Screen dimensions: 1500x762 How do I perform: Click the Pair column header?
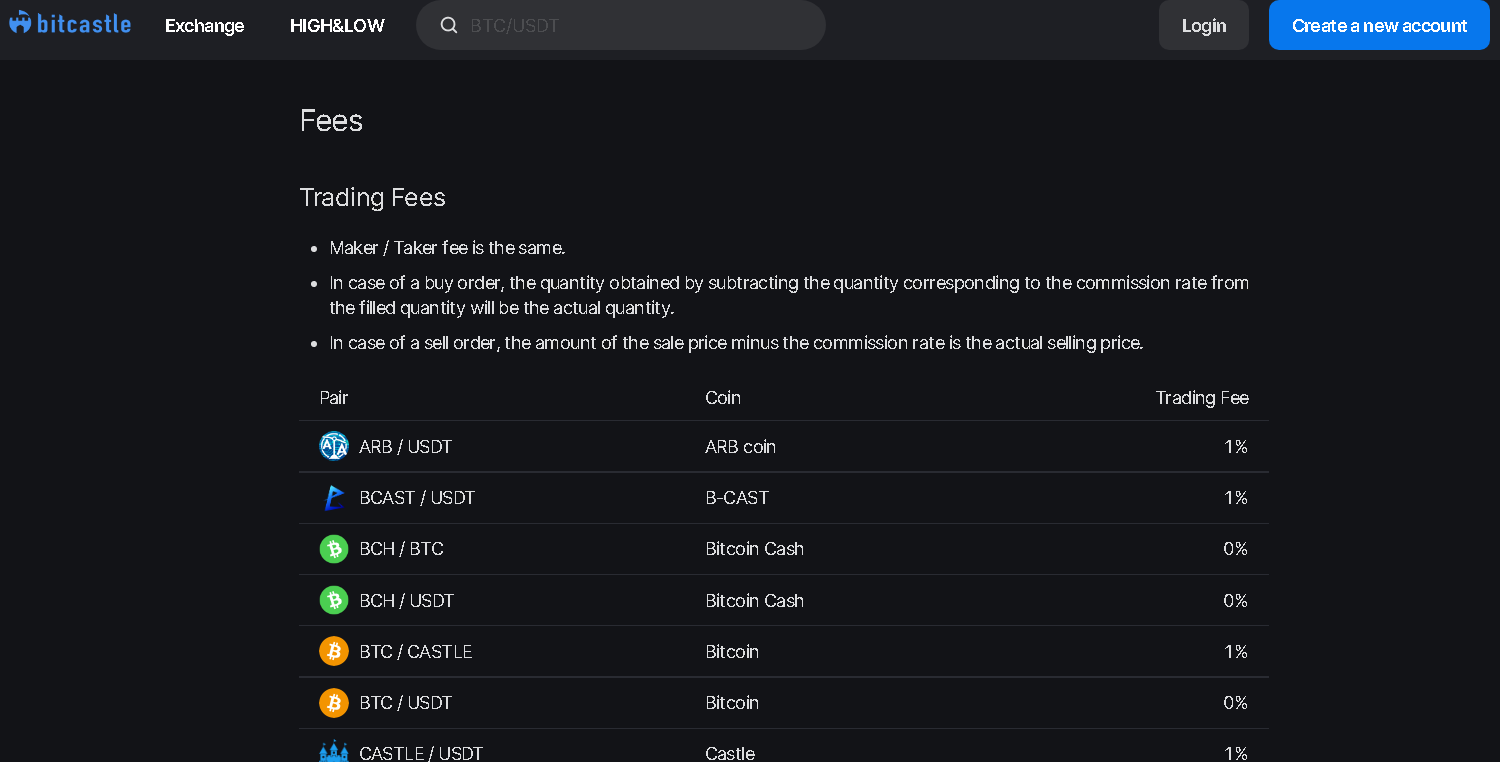coord(334,398)
